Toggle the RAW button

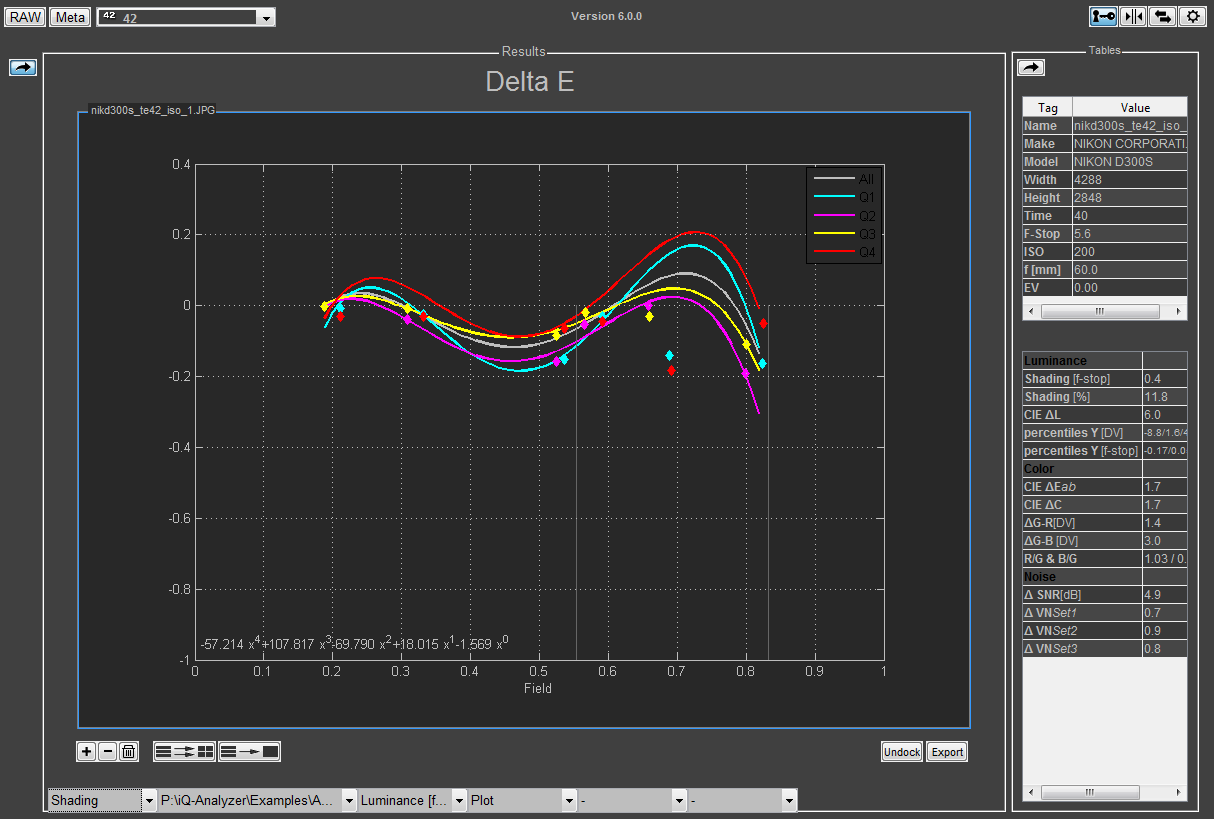[x=25, y=17]
